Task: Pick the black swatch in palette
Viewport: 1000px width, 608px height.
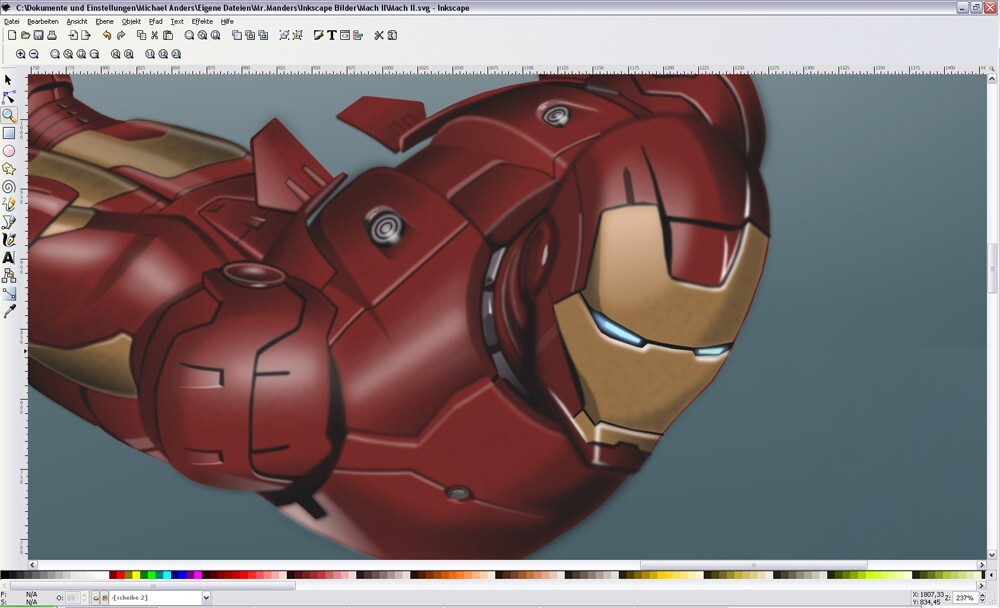Action: [4, 575]
